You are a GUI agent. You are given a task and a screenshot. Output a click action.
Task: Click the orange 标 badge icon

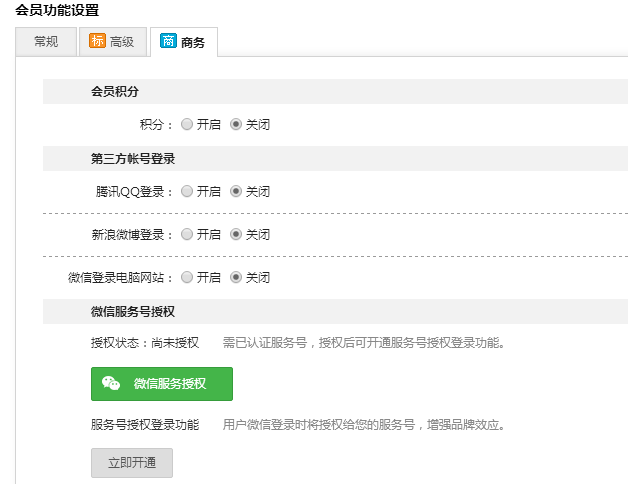(x=97, y=41)
